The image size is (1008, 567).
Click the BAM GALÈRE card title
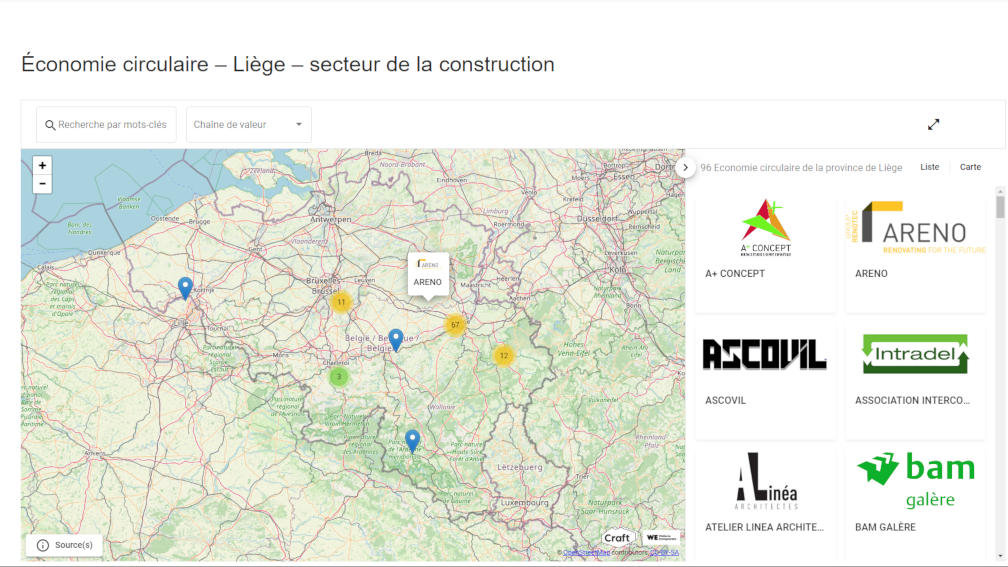pyautogui.click(x=885, y=527)
